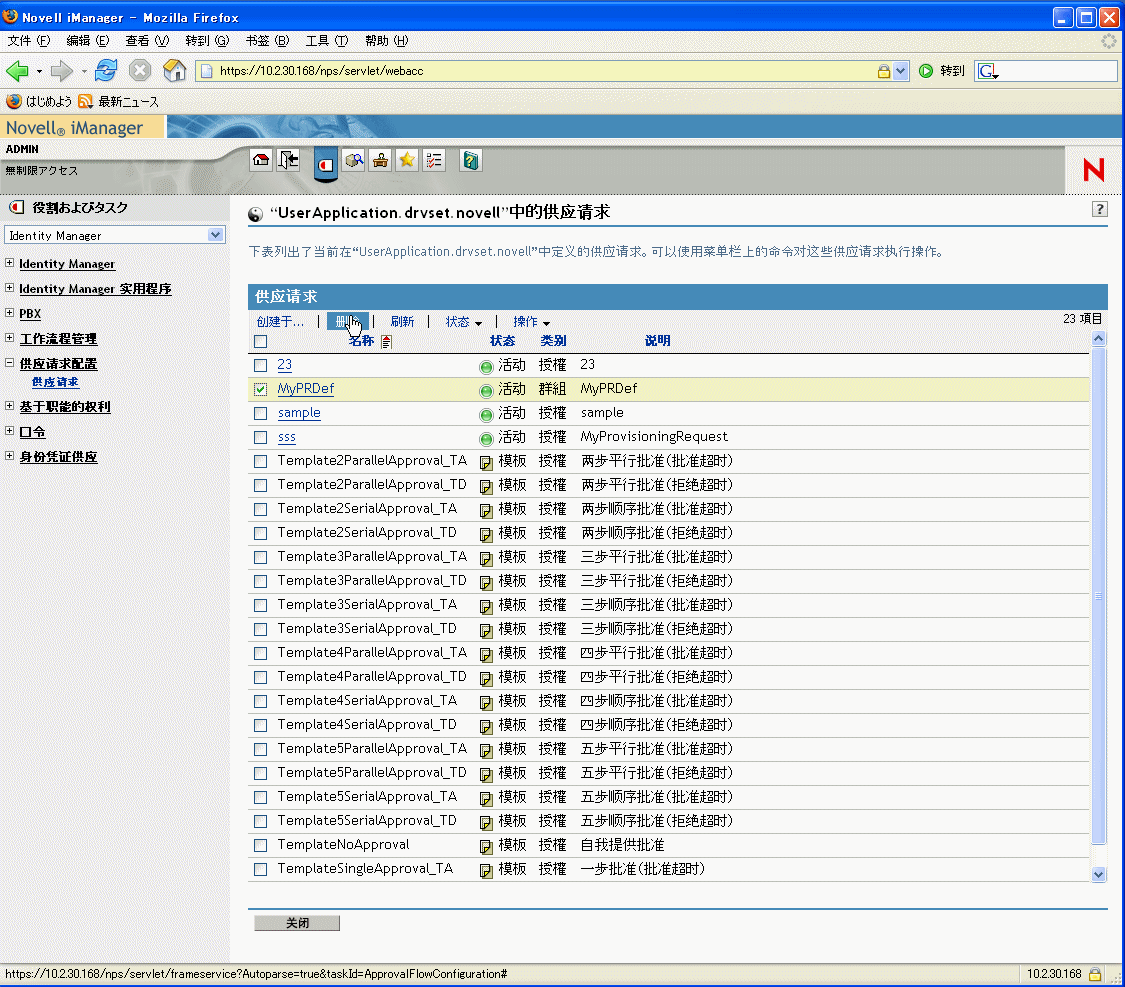
Task: Click the Exit door icon
Action: click(x=288, y=160)
